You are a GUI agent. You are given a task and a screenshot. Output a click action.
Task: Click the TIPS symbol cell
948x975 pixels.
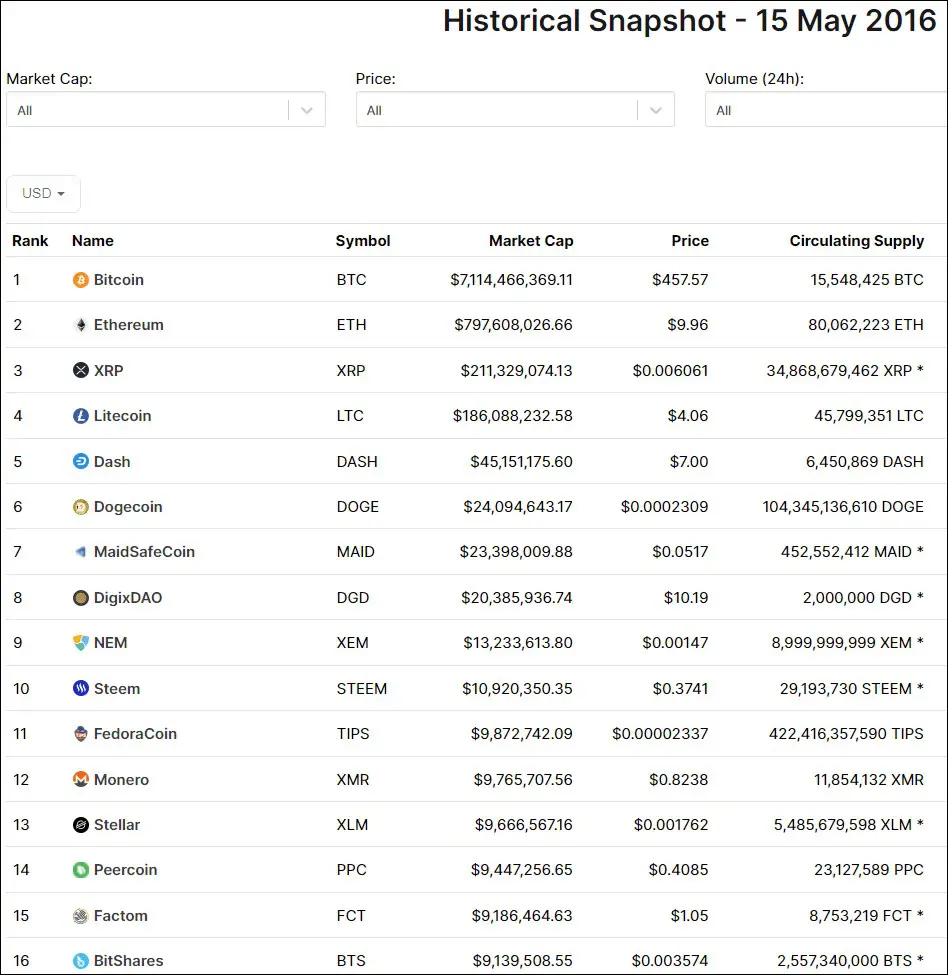pos(353,734)
